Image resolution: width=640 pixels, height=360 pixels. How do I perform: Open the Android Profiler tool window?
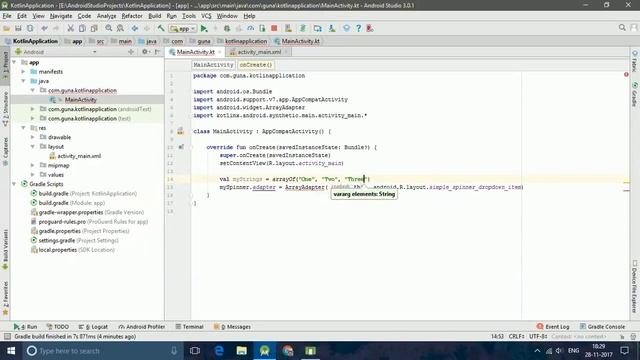(x=142, y=327)
